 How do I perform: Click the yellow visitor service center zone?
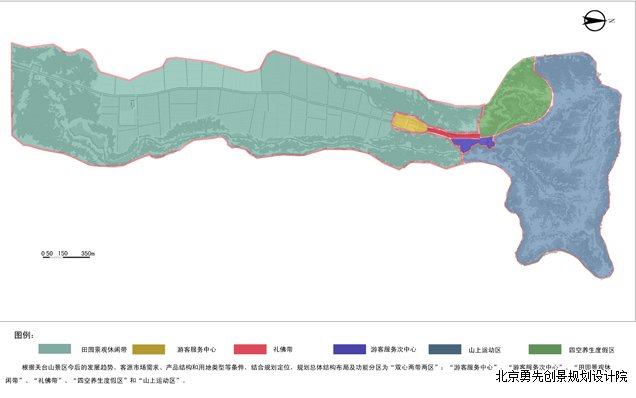tap(408, 123)
